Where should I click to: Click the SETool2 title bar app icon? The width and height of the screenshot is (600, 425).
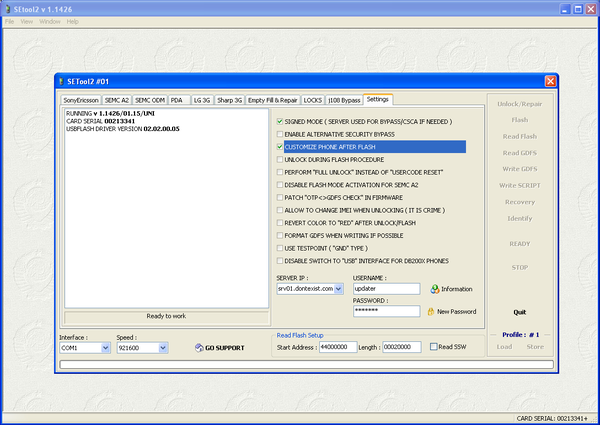click(x=8, y=8)
